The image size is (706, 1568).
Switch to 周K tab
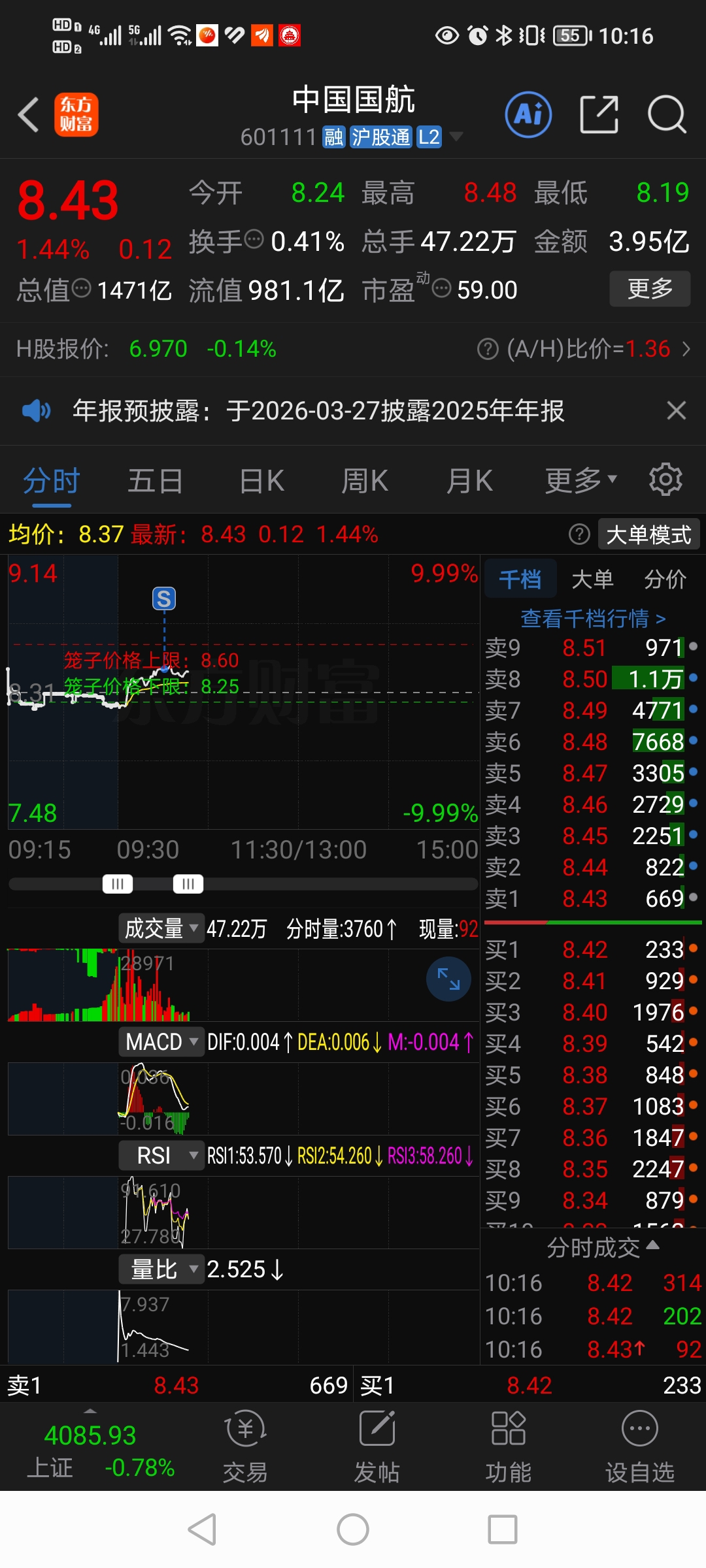365,482
